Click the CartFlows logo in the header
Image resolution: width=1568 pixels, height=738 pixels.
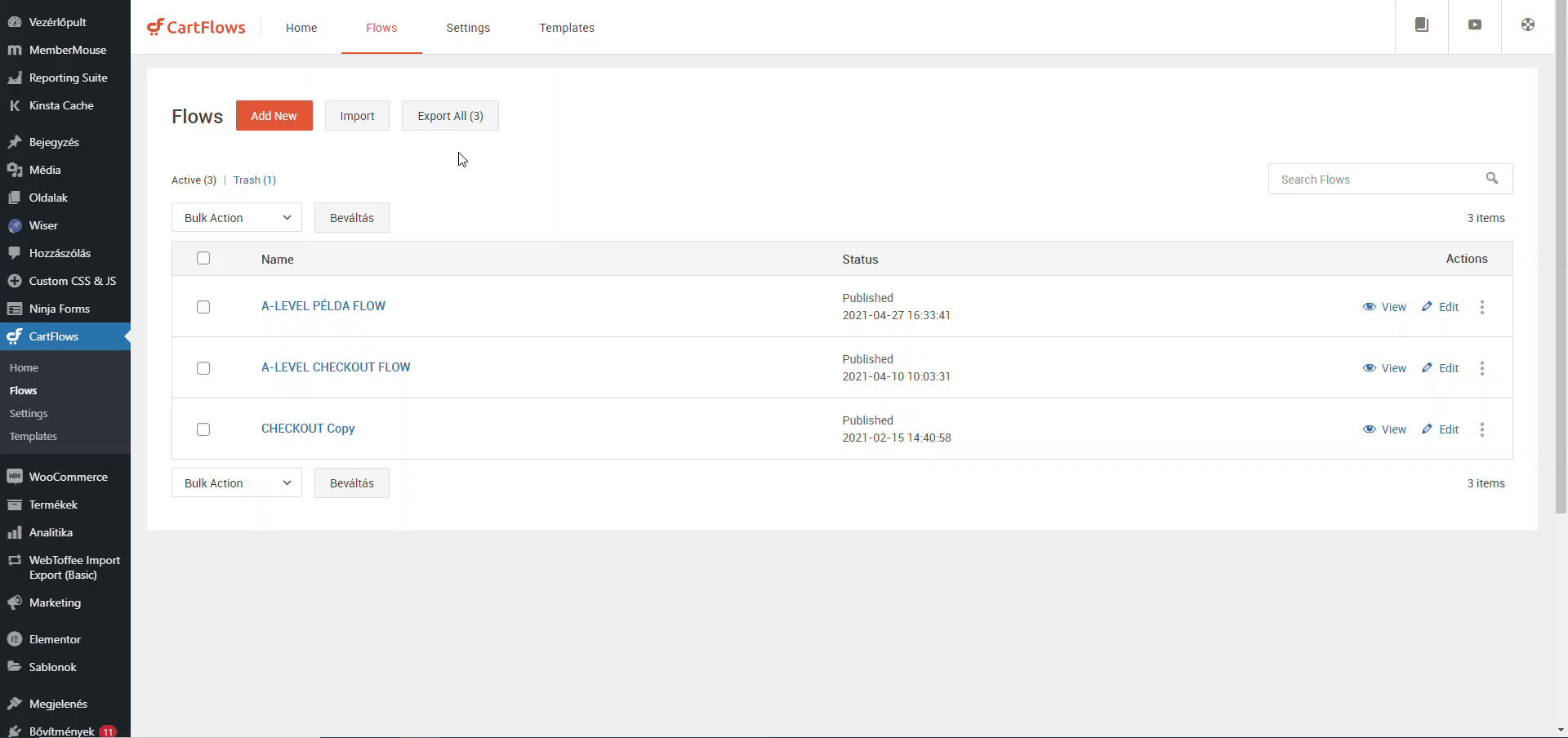tap(196, 27)
